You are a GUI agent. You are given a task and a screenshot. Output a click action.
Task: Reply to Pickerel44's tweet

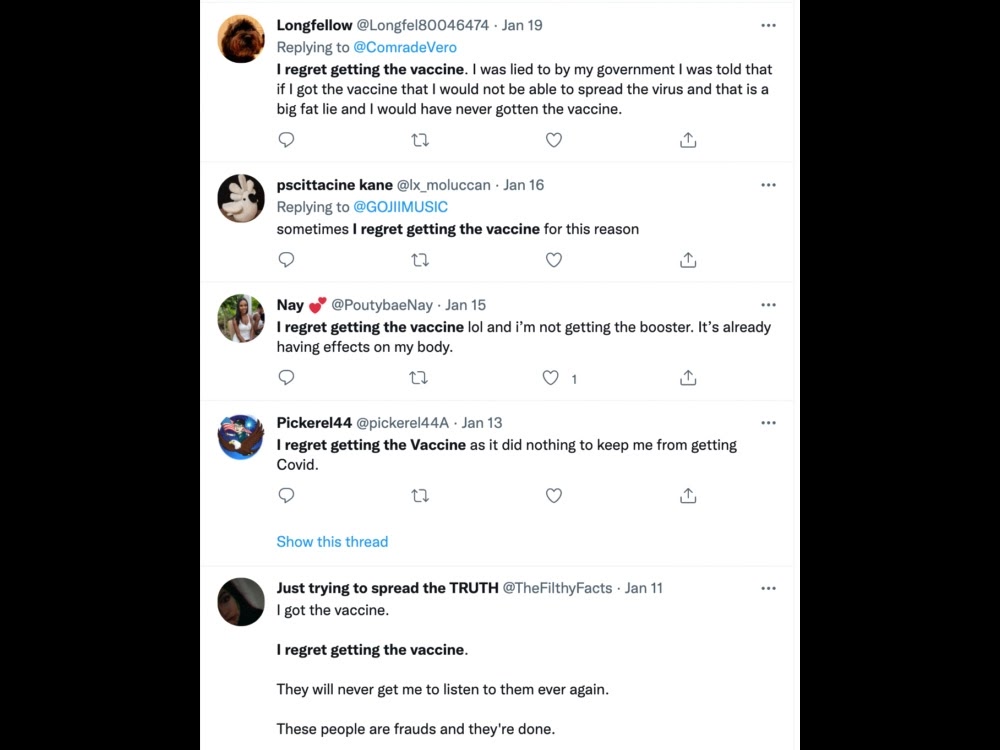(286, 496)
